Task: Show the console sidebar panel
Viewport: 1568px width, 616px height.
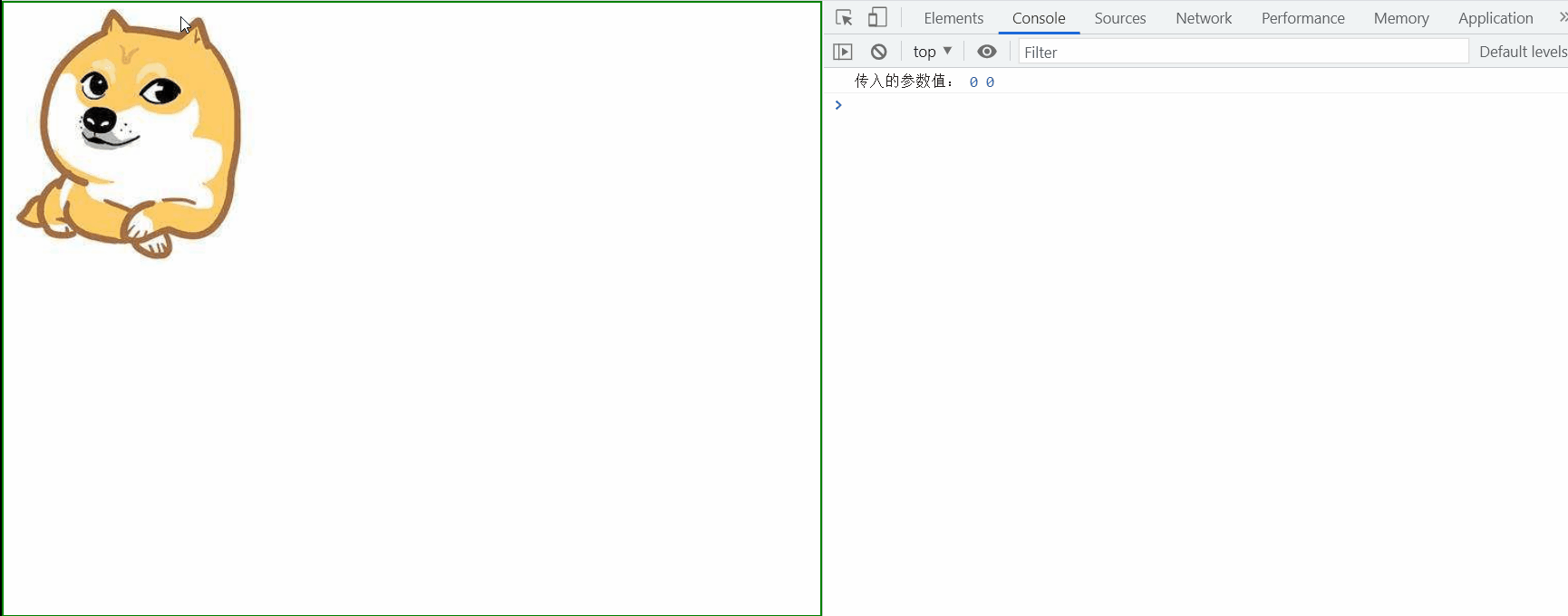Action: (843, 52)
